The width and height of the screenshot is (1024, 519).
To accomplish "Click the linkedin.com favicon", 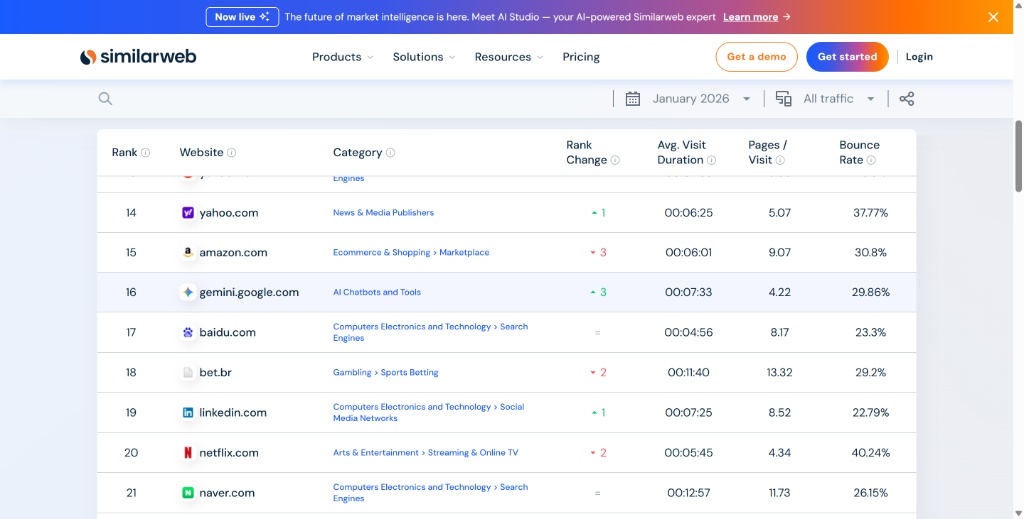I will [x=188, y=413].
